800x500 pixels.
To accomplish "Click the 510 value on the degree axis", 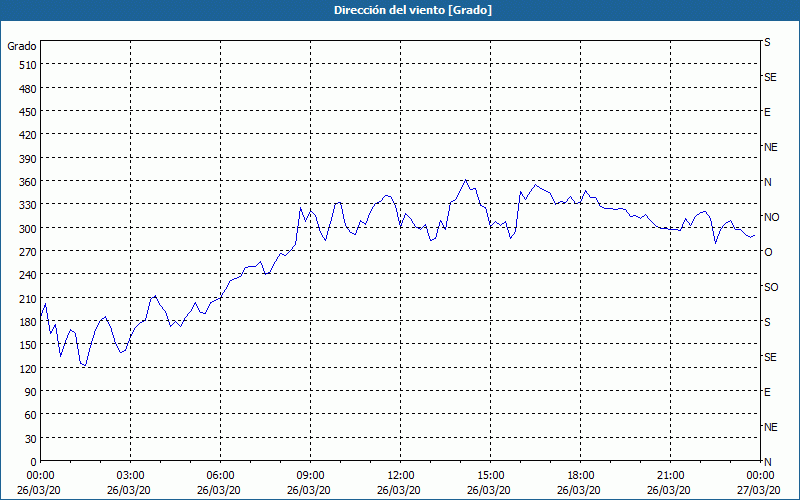I will [x=29, y=65].
